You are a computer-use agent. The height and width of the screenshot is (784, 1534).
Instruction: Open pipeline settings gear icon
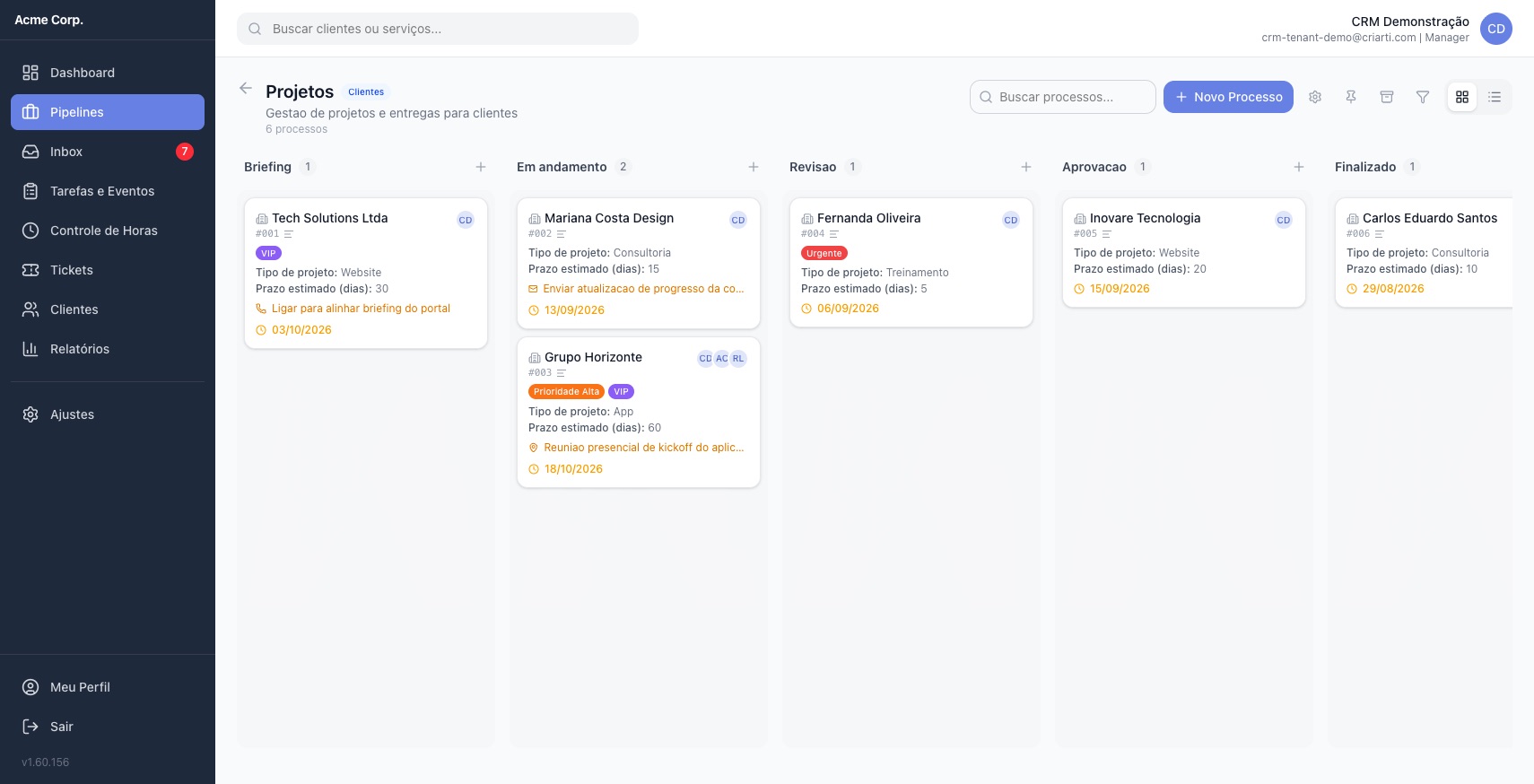(1315, 97)
